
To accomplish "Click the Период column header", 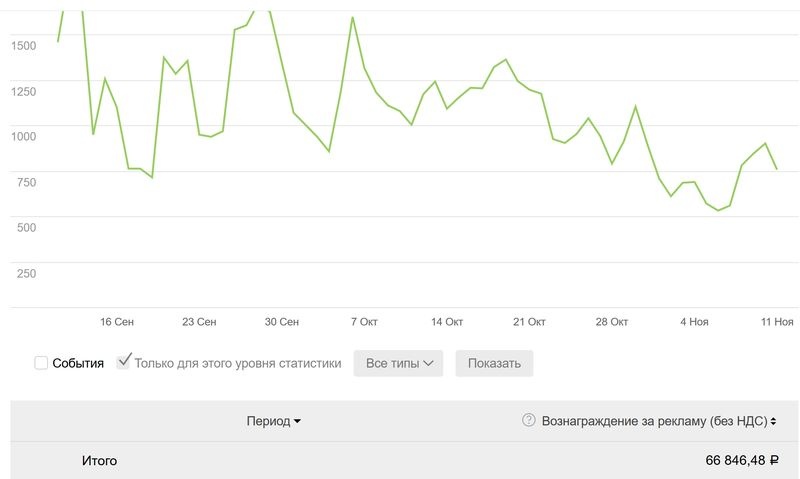I will coord(268,421).
